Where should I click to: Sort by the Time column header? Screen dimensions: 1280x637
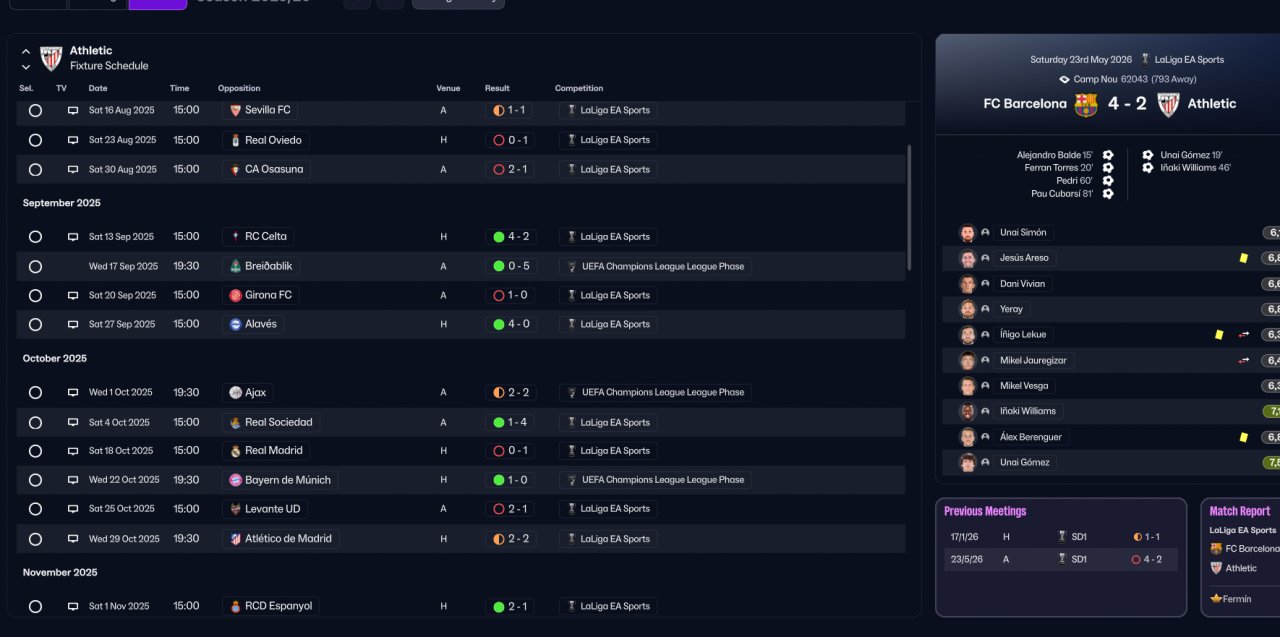point(179,88)
